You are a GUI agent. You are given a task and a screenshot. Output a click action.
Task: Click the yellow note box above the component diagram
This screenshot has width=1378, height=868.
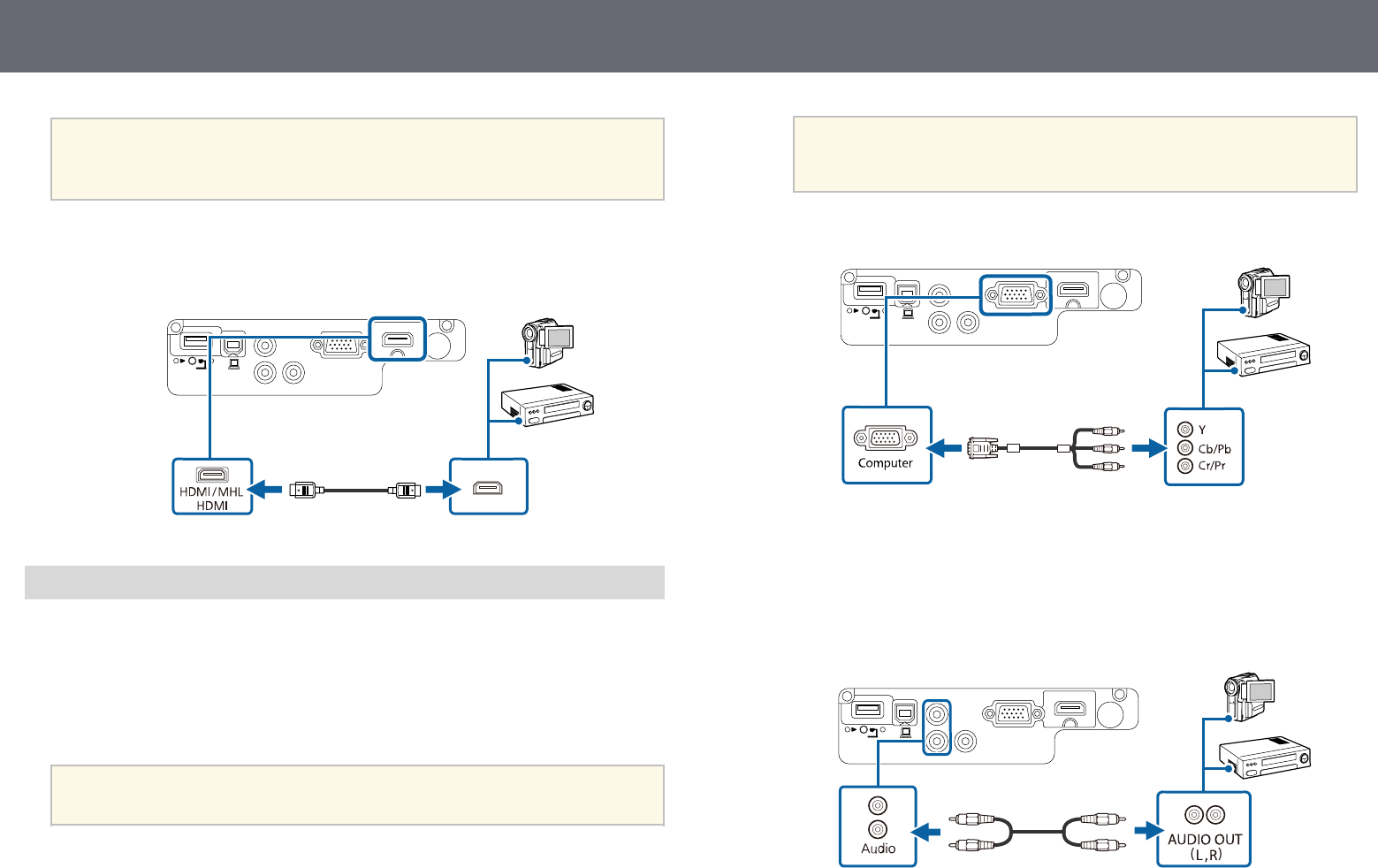click(x=1075, y=154)
